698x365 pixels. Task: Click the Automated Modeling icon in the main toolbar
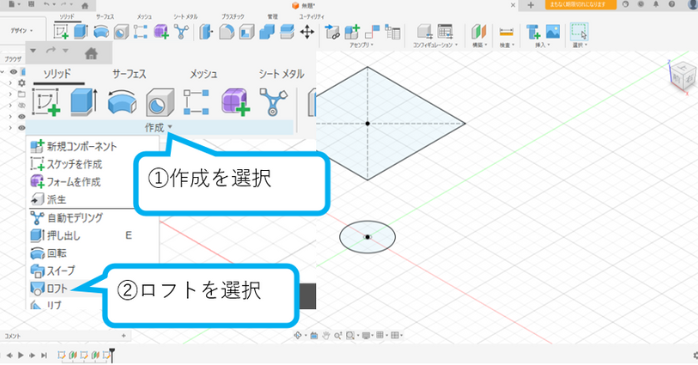tap(181, 32)
